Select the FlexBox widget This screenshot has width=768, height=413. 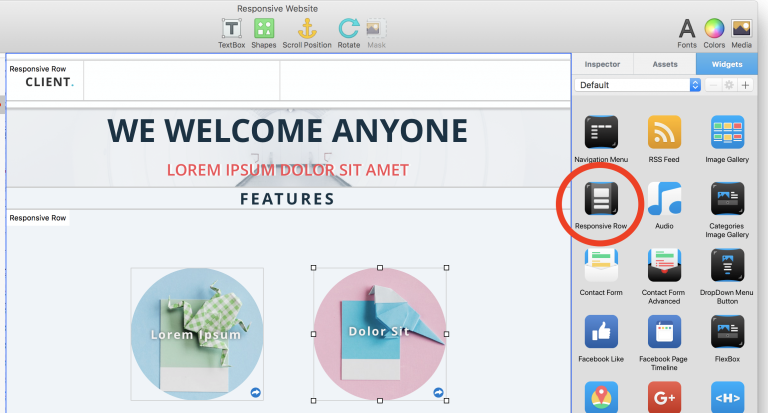point(727,332)
